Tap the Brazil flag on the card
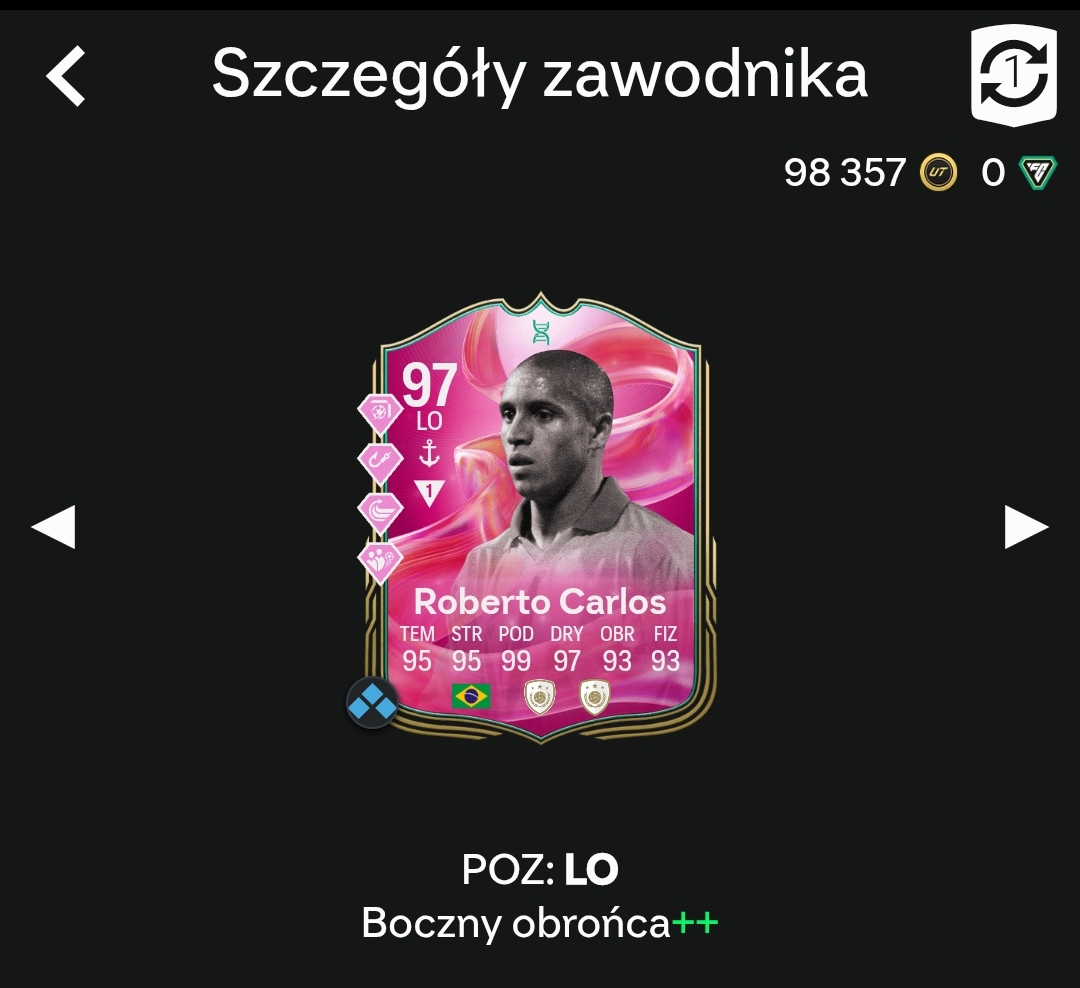The image size is (1080, 988). [471, 696]
